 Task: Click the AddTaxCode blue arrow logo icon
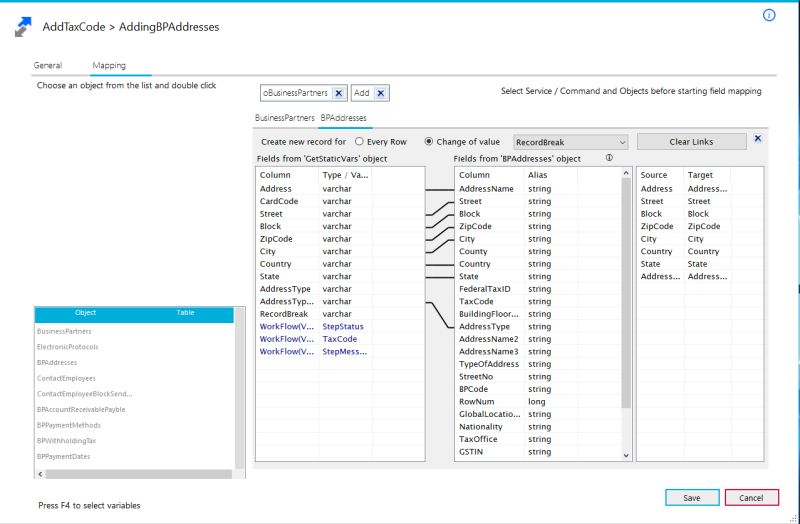[x=23, y=27]
